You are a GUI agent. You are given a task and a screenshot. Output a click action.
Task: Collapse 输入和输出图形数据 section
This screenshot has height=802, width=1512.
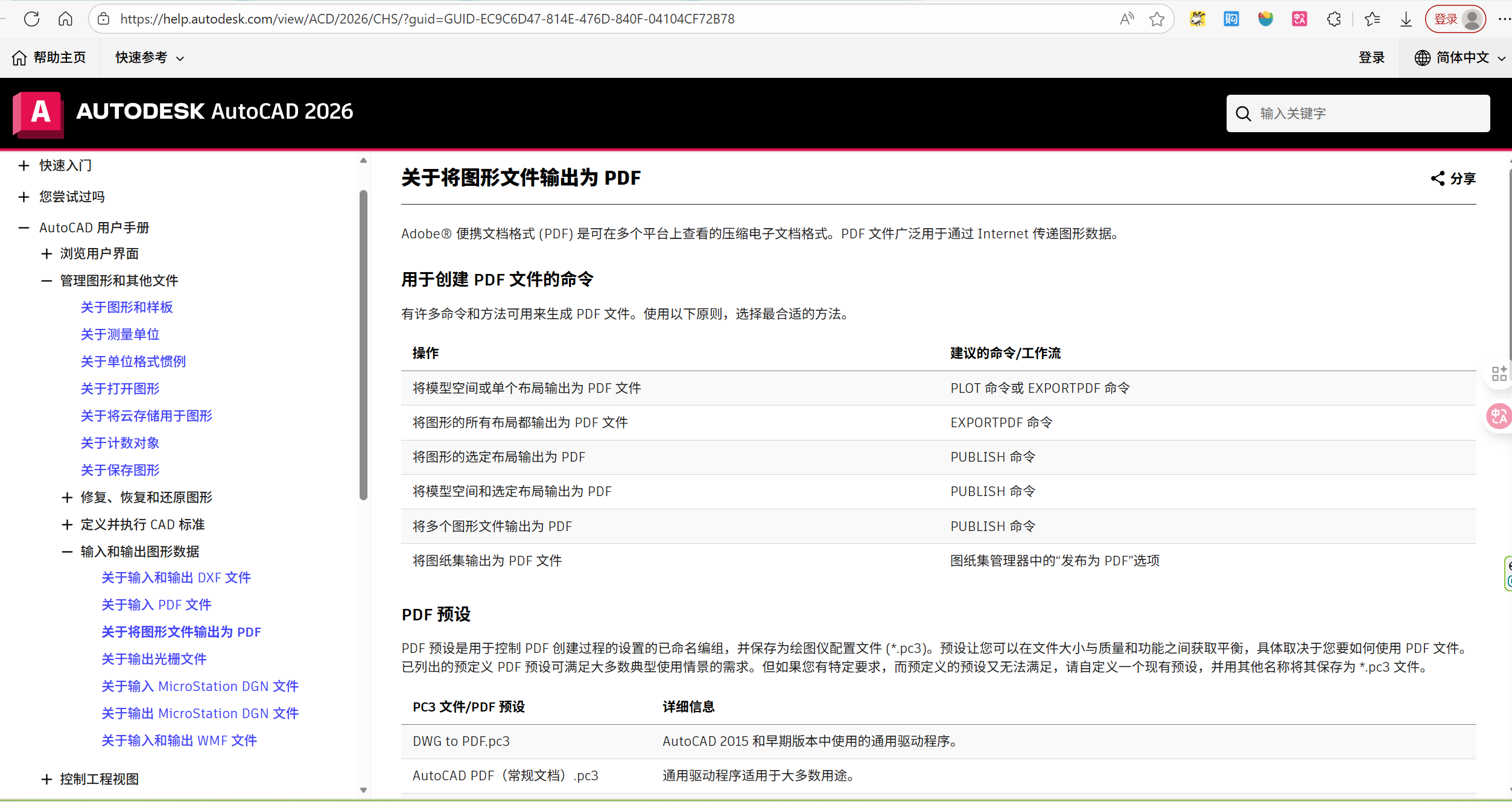click(x=67, y=552)
